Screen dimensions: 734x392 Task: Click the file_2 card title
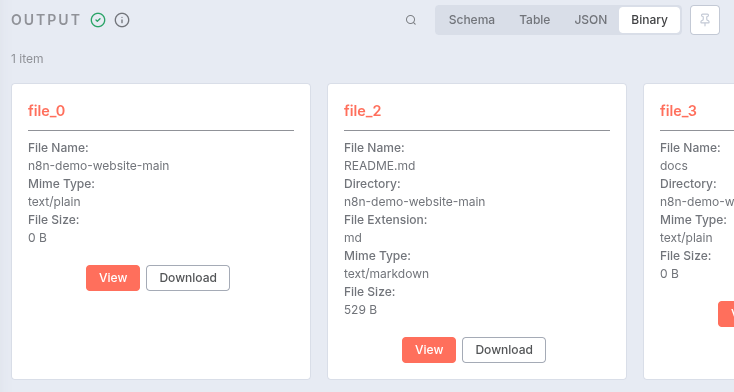pos(362,111)
